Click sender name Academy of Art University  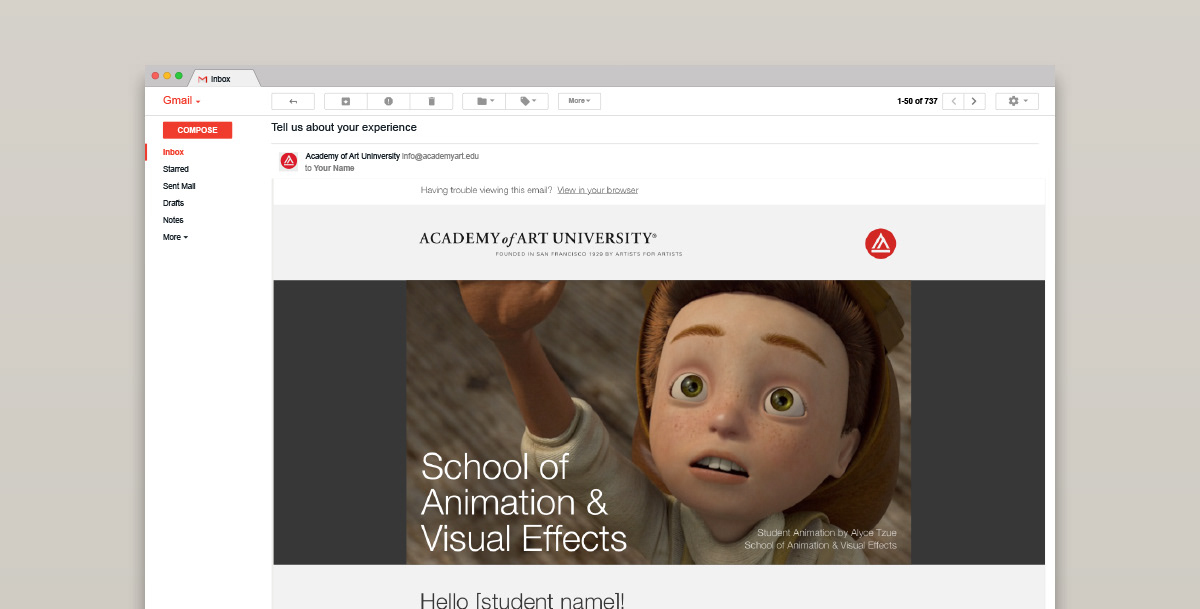click(352, 156)
